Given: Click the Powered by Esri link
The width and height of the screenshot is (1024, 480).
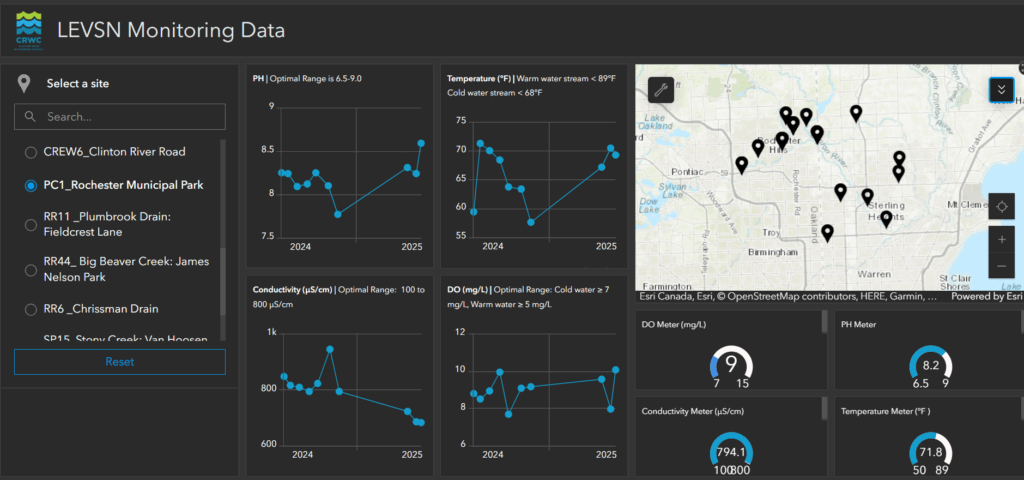Looking at the screenshot, I should pos(986,296).
